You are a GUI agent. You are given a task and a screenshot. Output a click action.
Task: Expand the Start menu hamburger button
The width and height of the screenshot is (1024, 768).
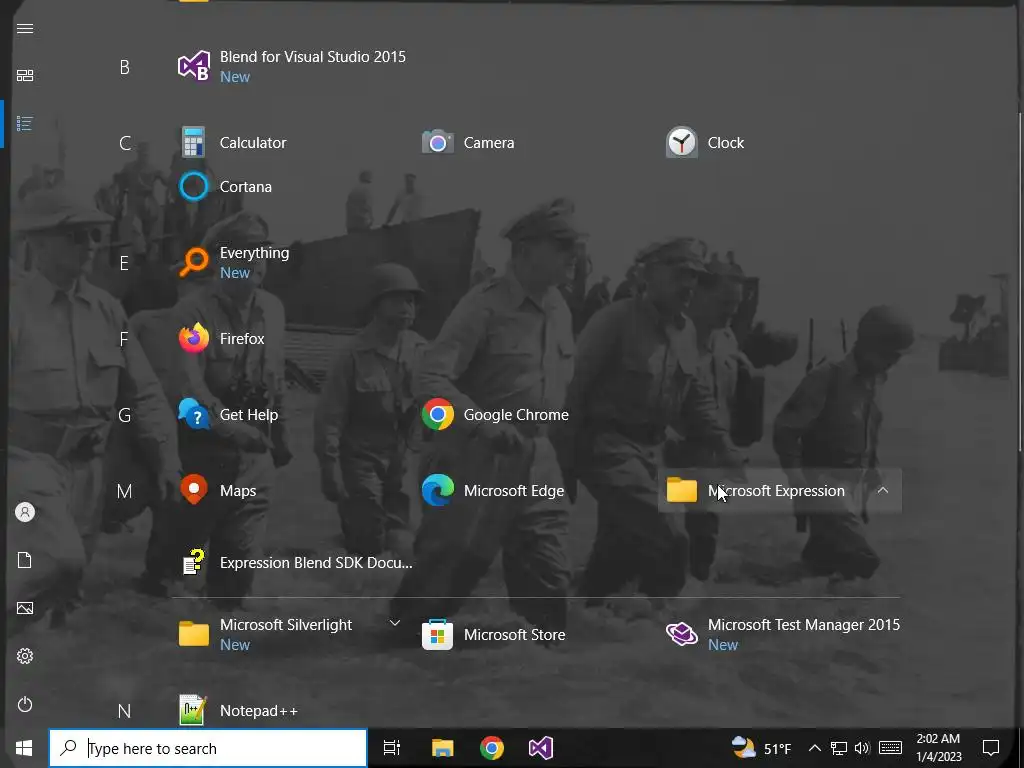pos(25,29)
